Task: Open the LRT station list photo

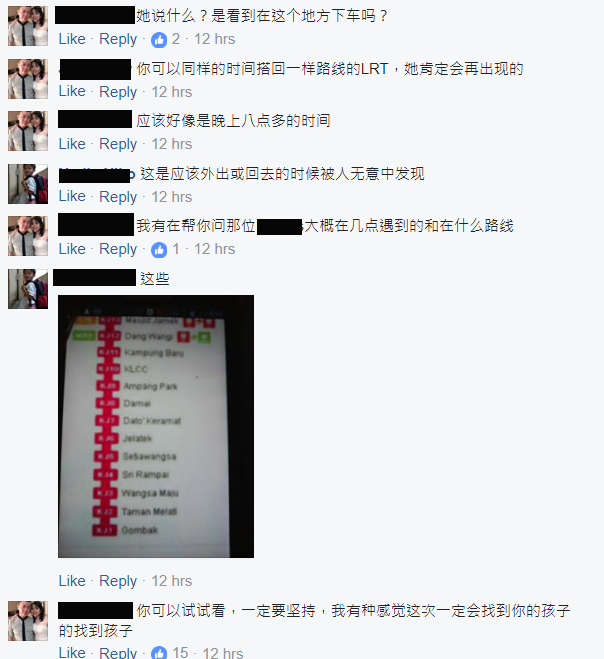Action: click(x=156, y=426)
